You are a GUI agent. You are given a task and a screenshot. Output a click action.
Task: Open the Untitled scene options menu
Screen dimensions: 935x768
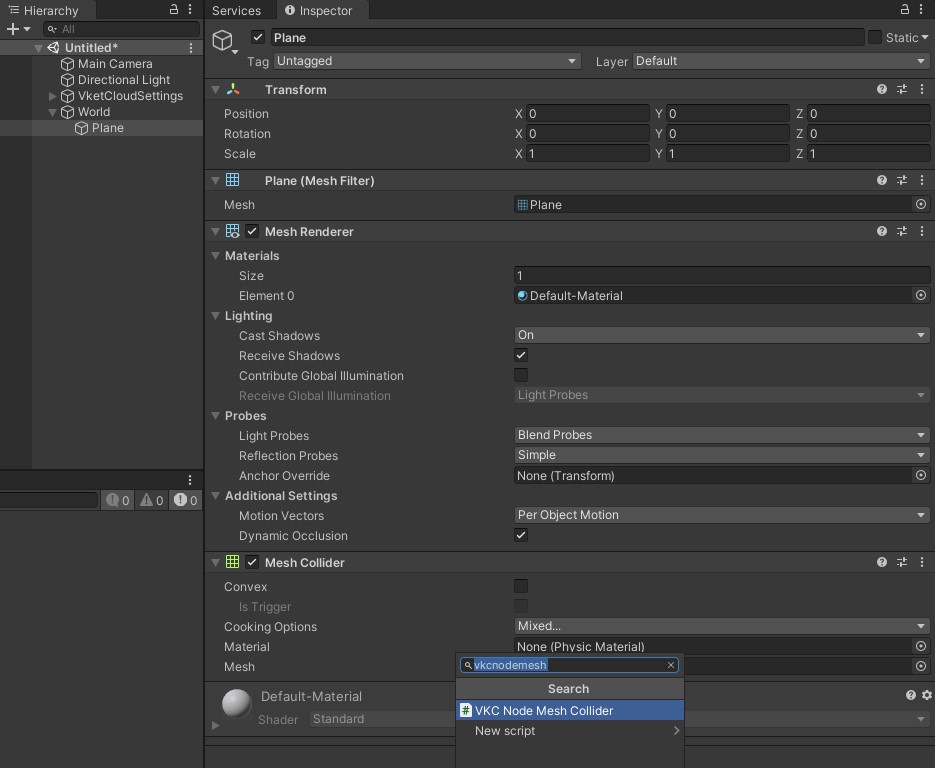coord(191,48)
